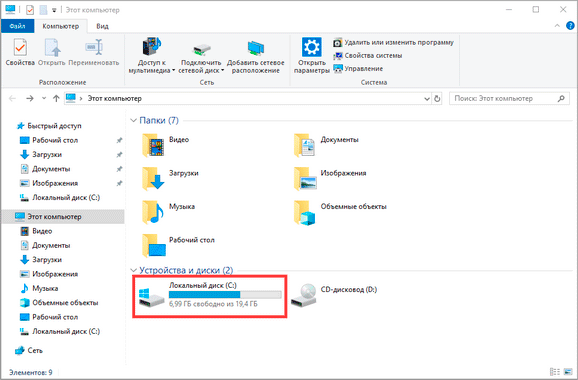Select the Загрузки folder icon
Screen dimensions: 578x380
[153, 178]
